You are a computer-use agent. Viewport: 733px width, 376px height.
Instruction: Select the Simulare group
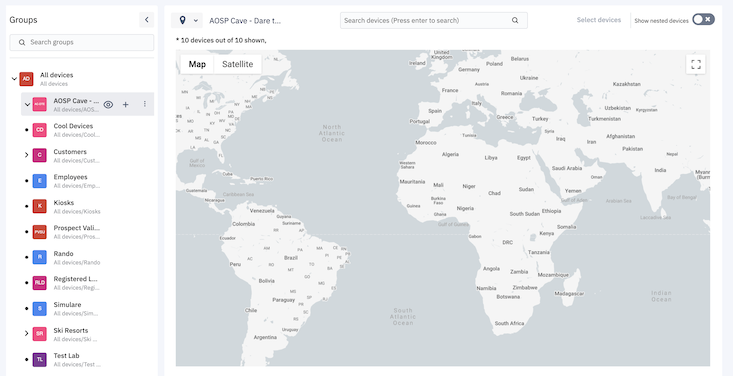click(x=87, y=309)
